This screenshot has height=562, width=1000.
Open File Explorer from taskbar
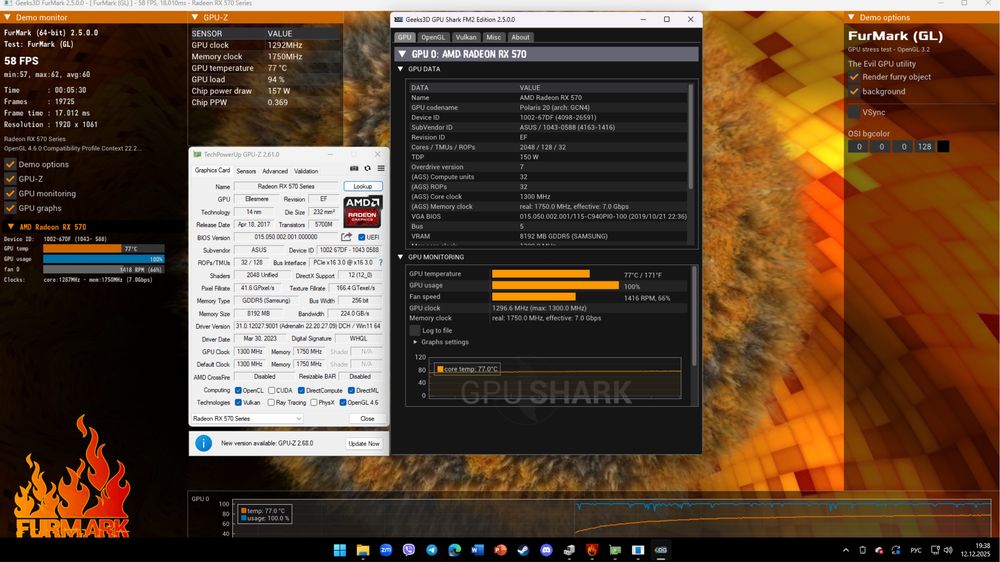pos(363,550)
